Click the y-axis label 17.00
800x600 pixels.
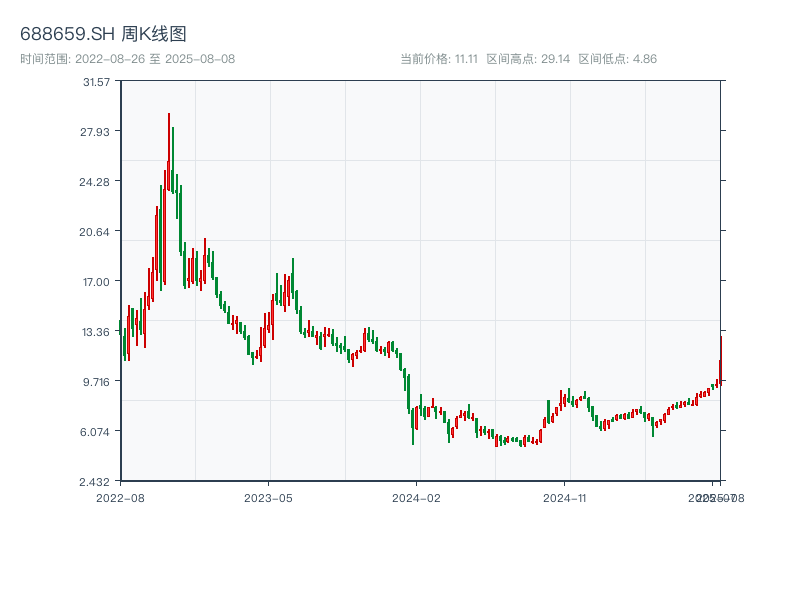pos(96,282)
